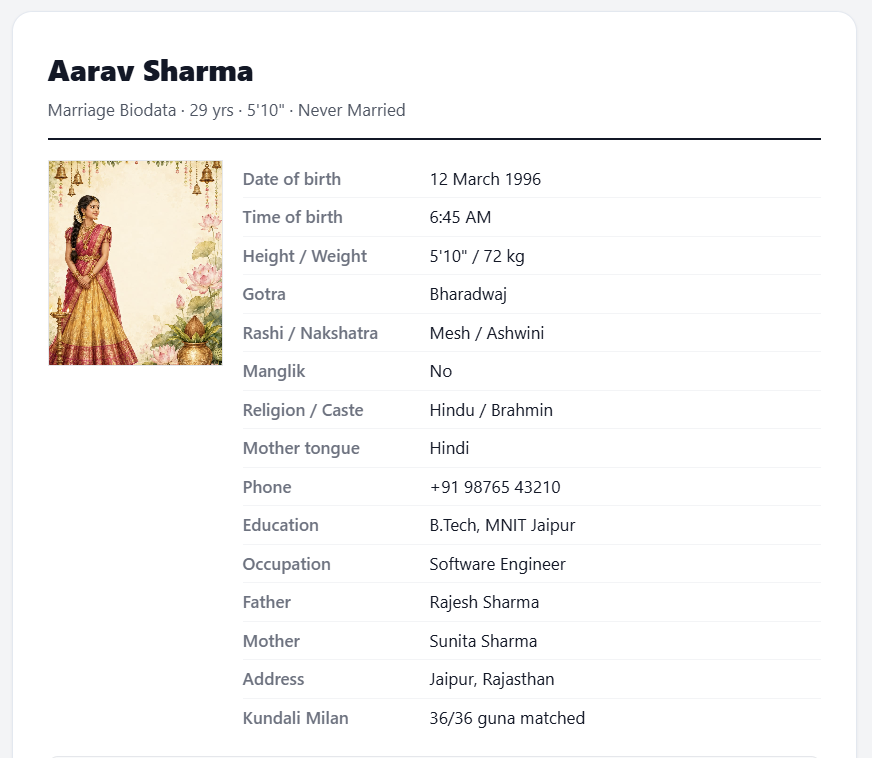Select the phone number +91 98765 43210

pos(495,487)
